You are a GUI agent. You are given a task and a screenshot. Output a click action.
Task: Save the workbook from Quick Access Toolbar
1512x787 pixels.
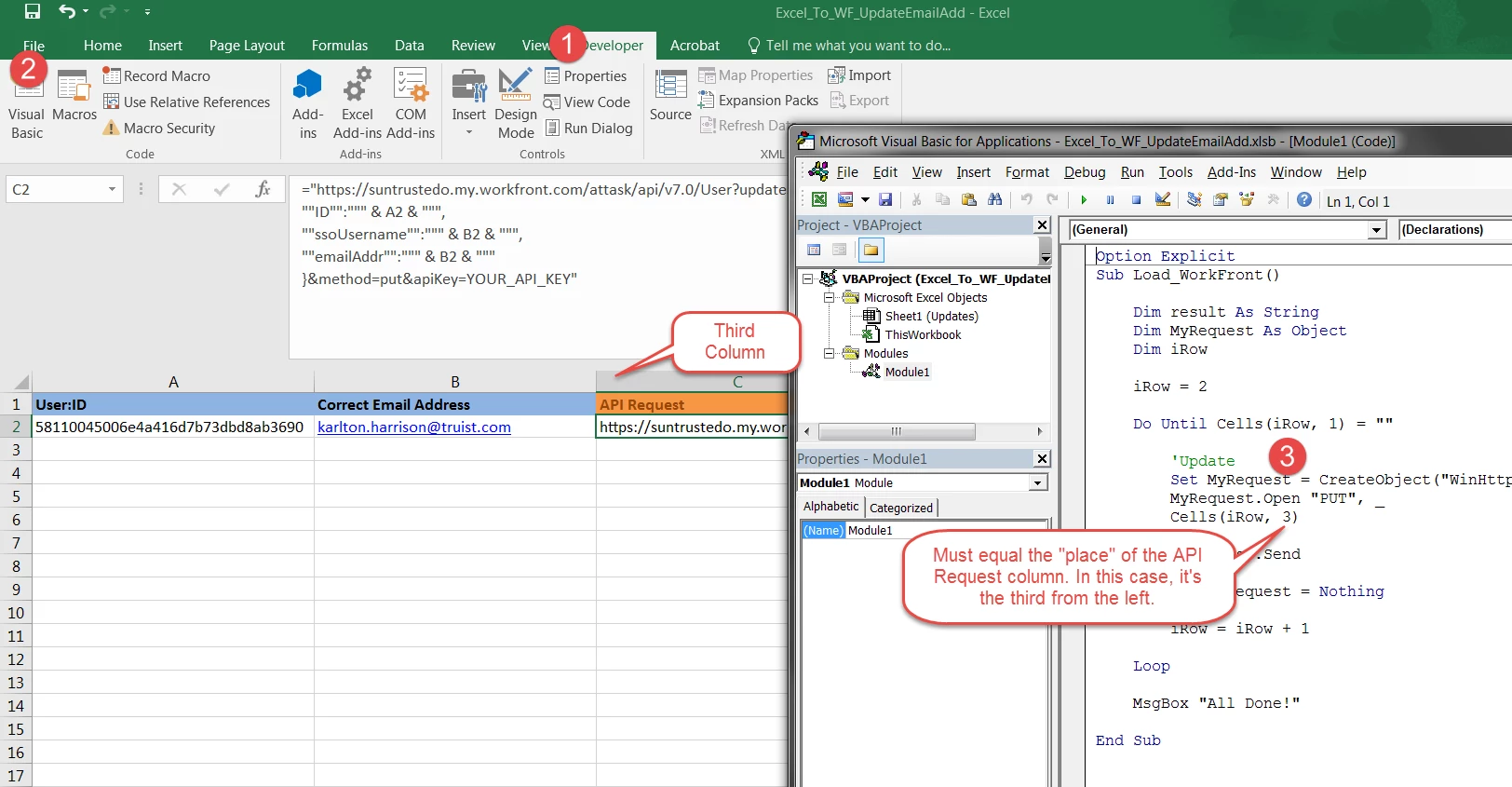coord(33,12)
